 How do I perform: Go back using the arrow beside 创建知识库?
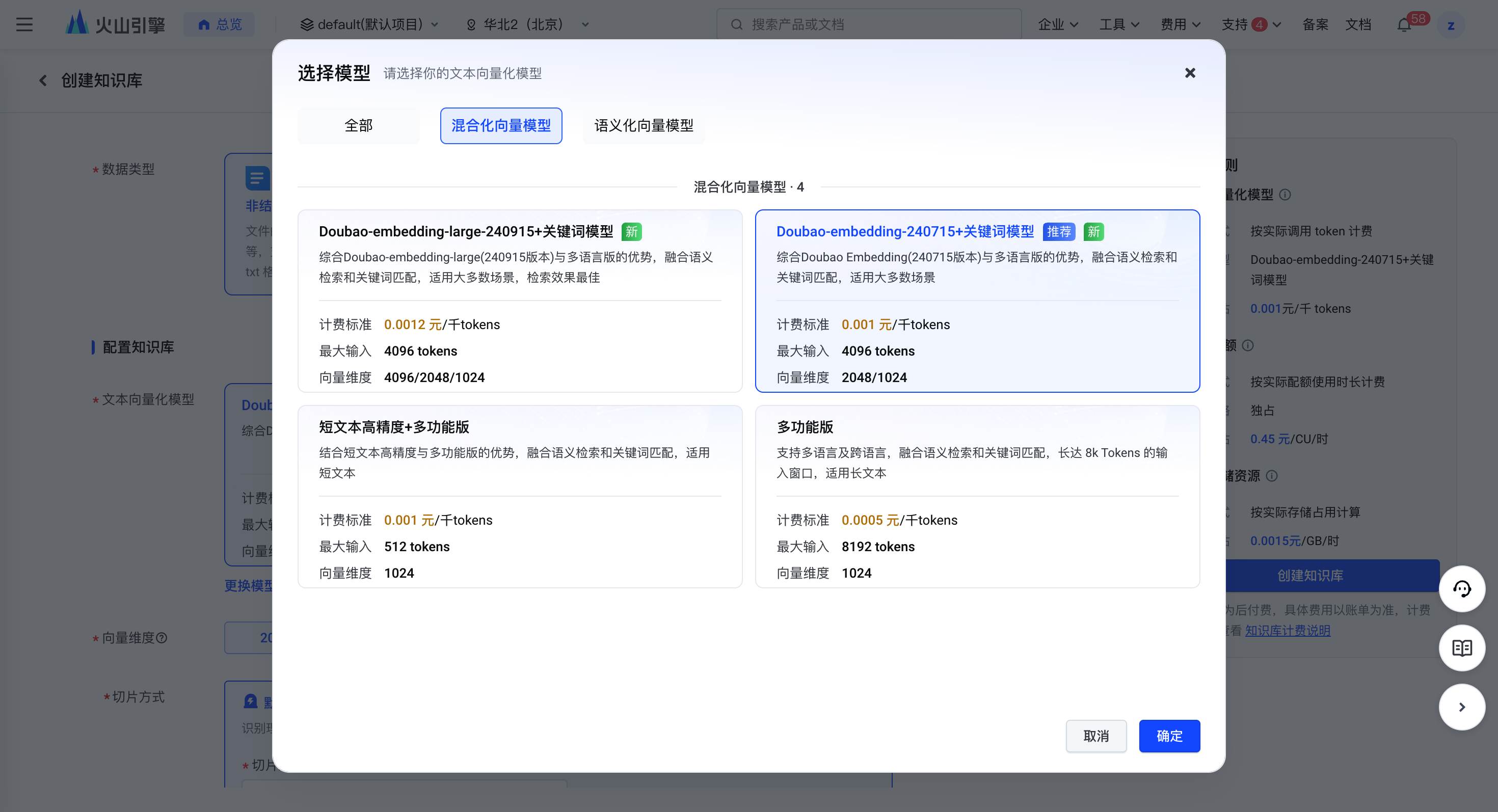pyautogui.click(x=43, y=80)
